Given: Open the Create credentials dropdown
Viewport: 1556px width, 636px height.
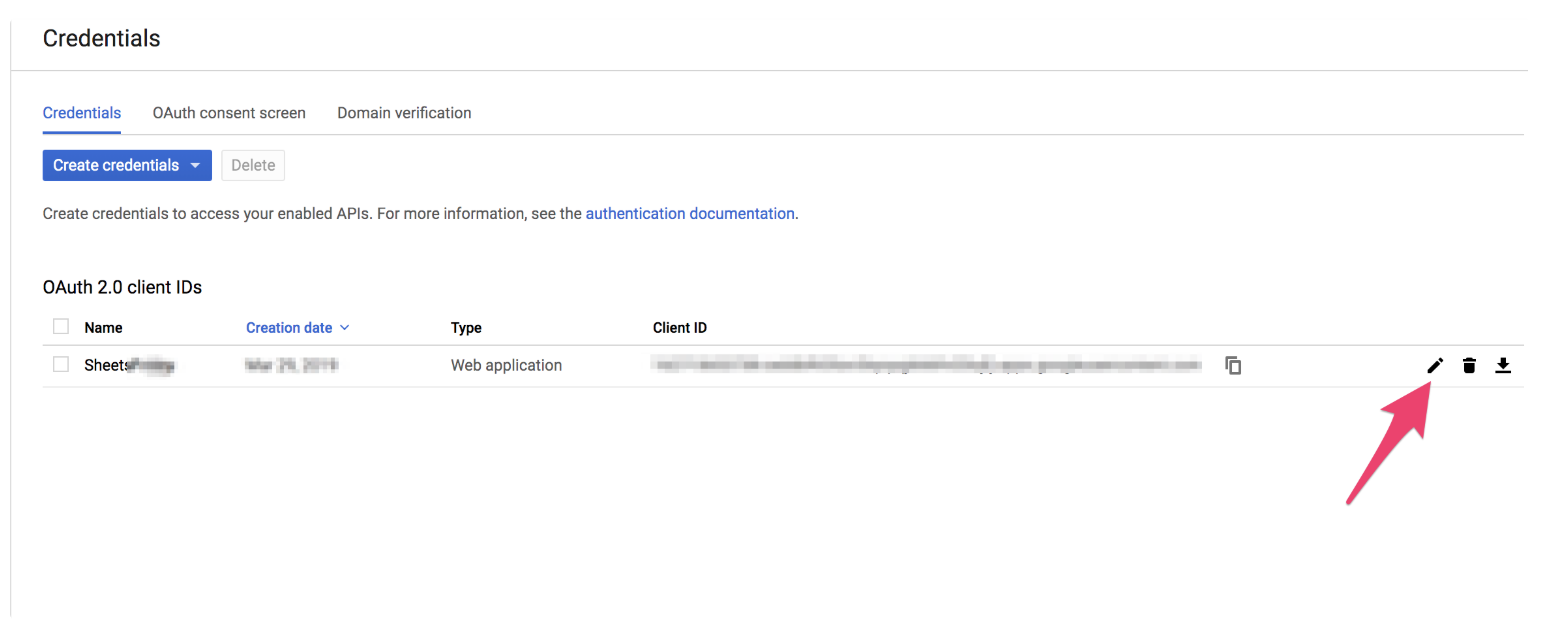Looking at the screenshot, I should pyautogui.click(x=127, y=165).
